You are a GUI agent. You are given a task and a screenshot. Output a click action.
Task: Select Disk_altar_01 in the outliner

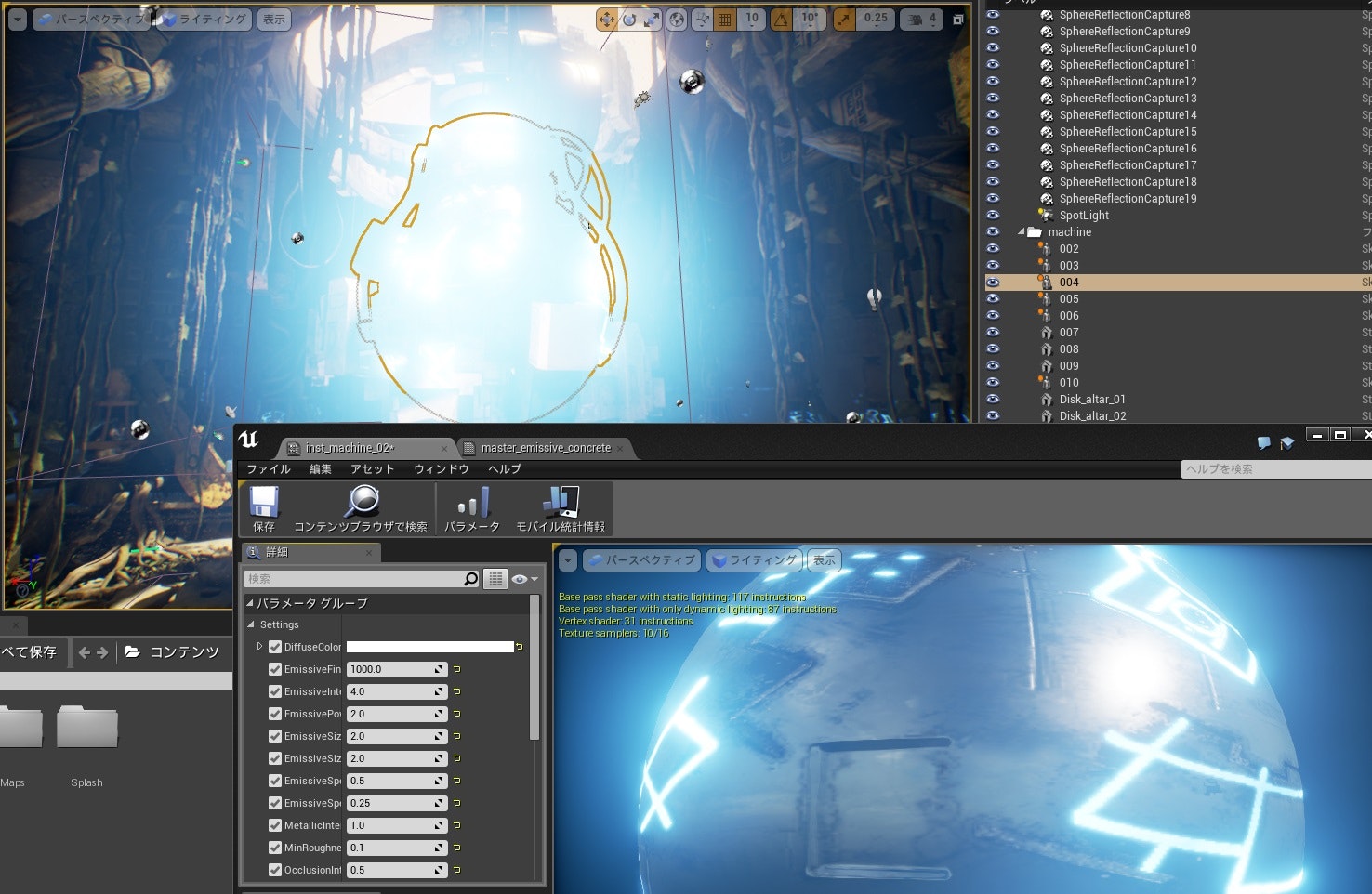(x=1092, y=400)
